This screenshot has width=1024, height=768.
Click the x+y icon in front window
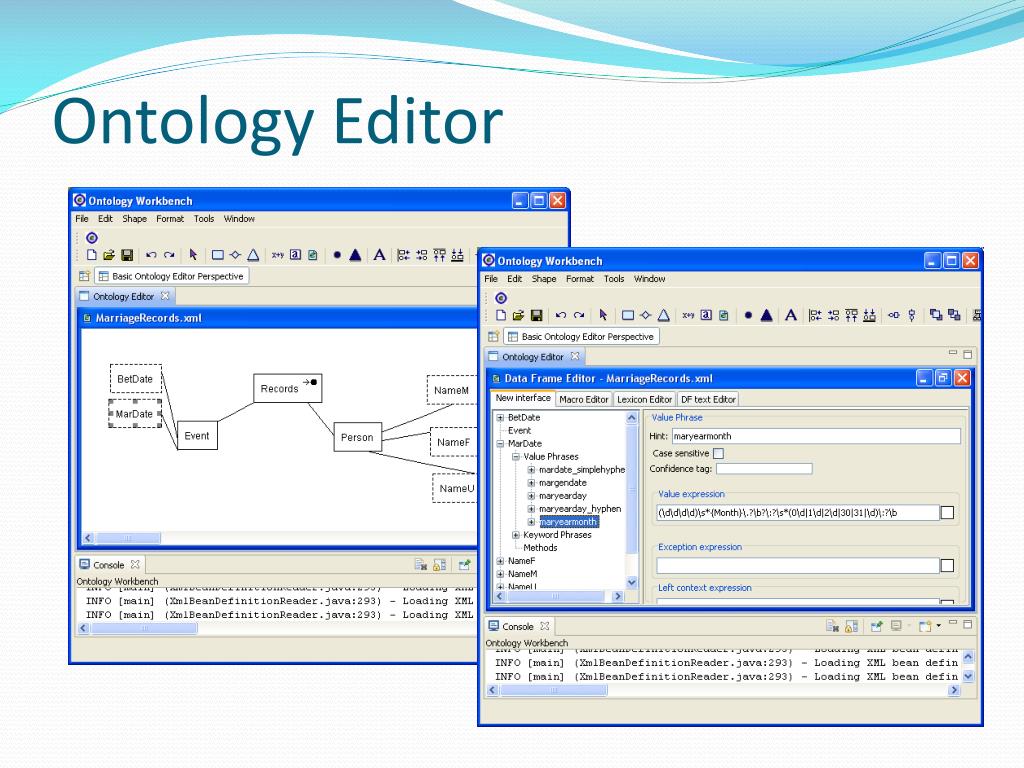point(688,315)
